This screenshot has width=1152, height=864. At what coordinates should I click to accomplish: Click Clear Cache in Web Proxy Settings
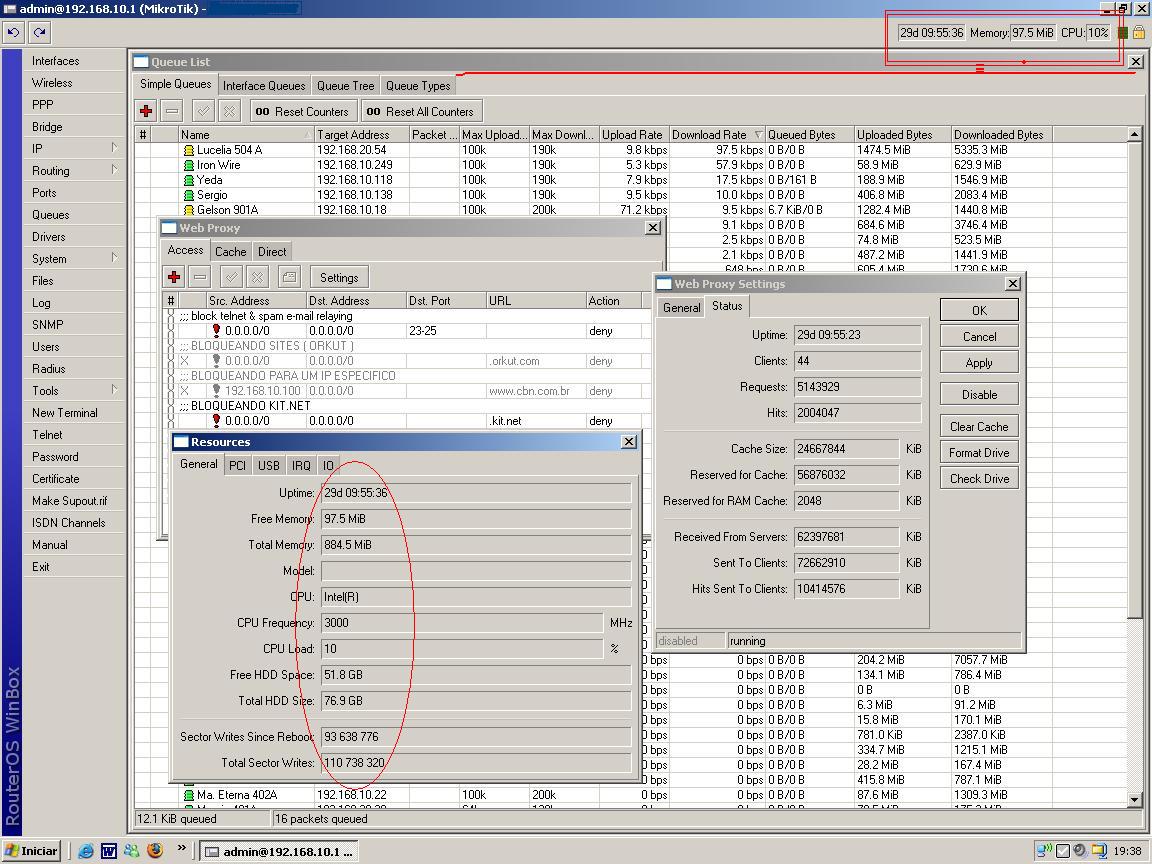coord(979,426)
